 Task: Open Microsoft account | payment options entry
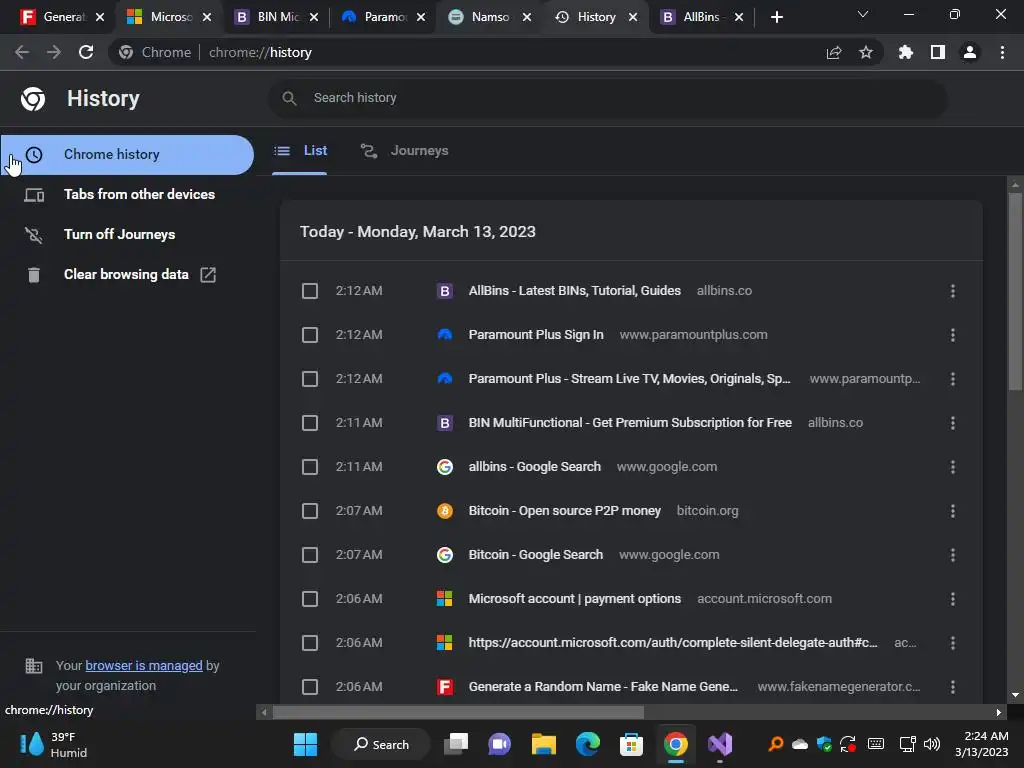(x=575, y=599)
